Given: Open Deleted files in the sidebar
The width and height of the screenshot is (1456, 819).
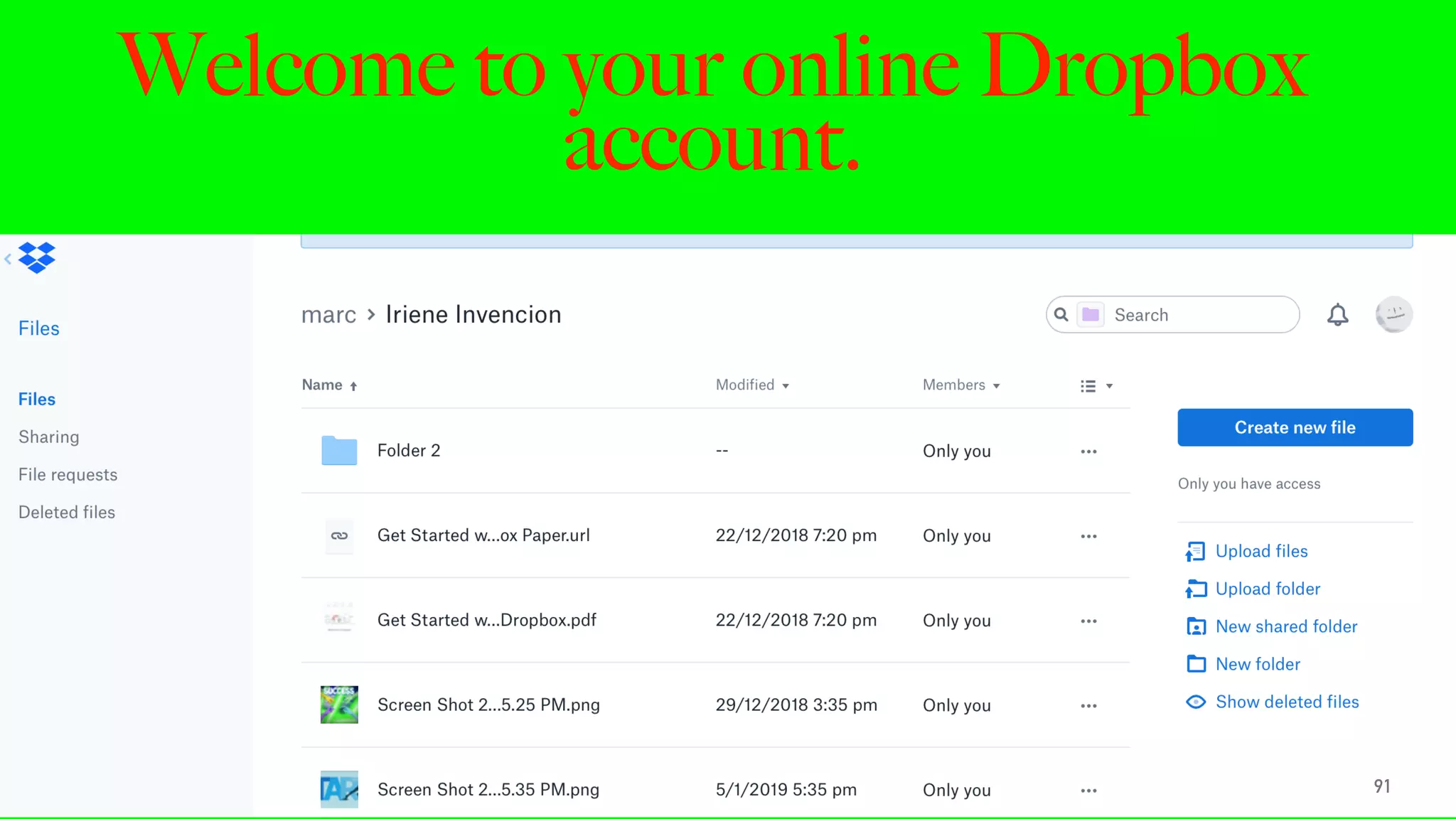Looking at the screenshot, I should click(x=66, y=512).
